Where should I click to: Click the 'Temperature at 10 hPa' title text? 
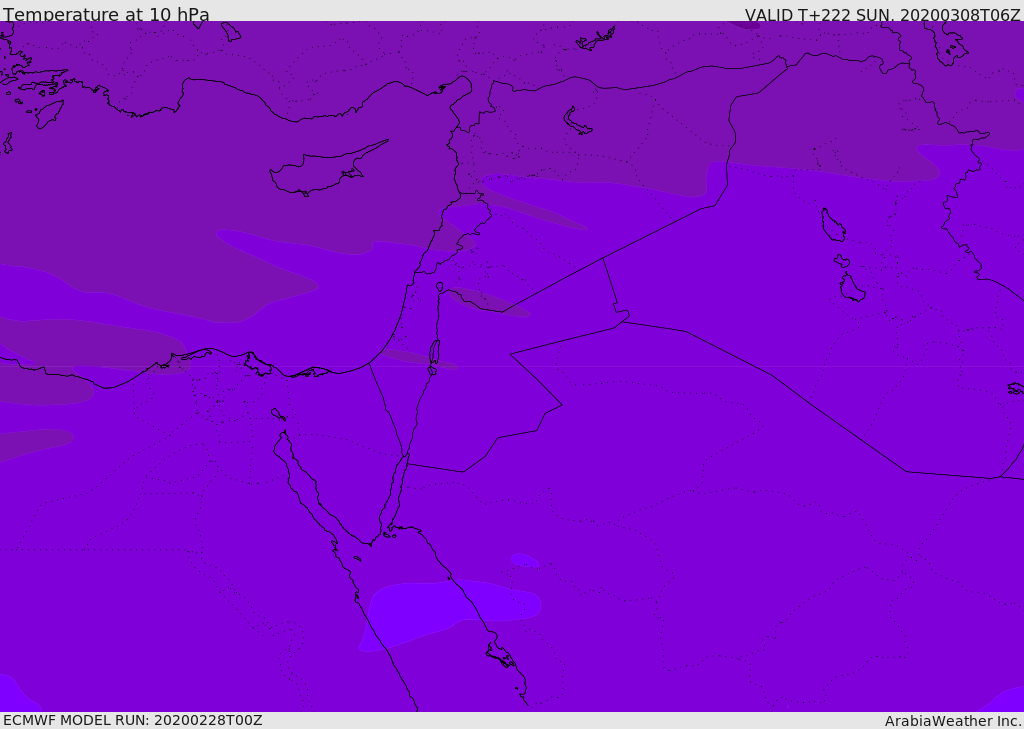106,14
